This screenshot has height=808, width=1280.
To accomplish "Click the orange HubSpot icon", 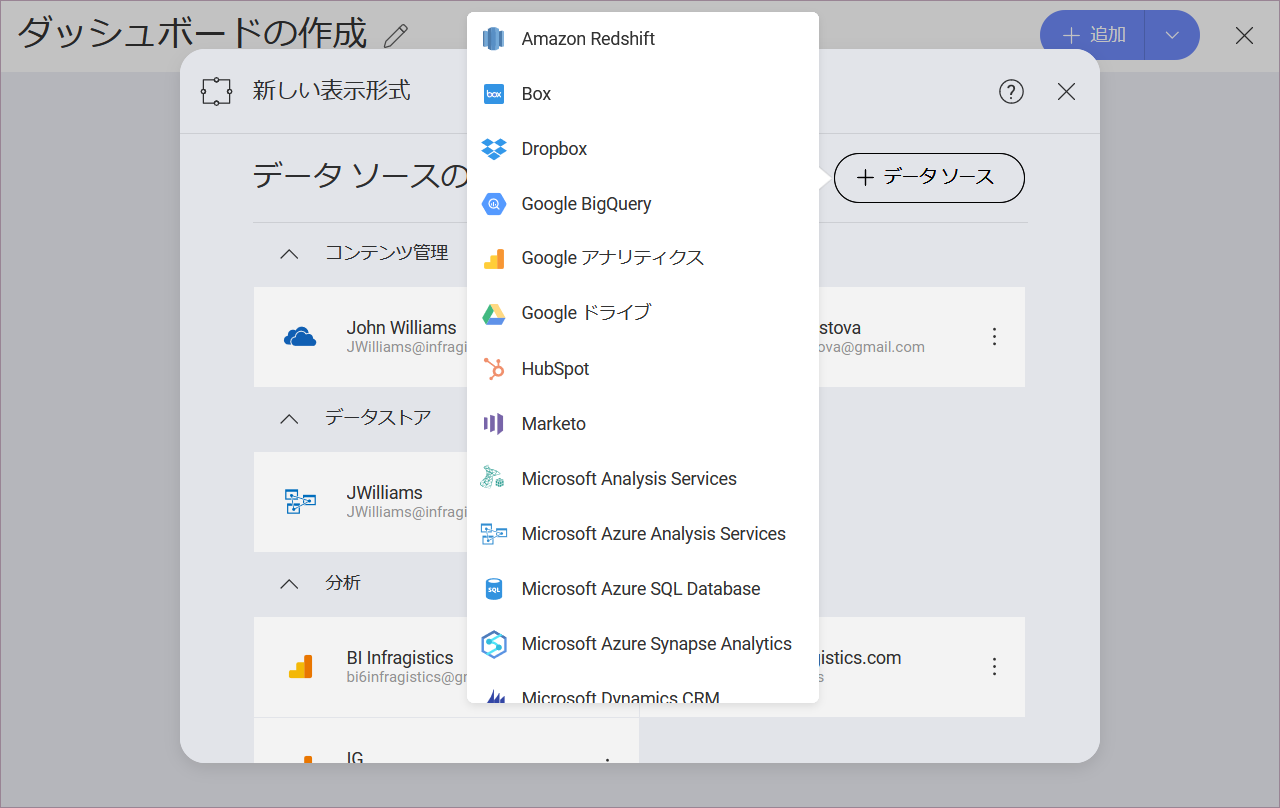I will tap(494, 369).
